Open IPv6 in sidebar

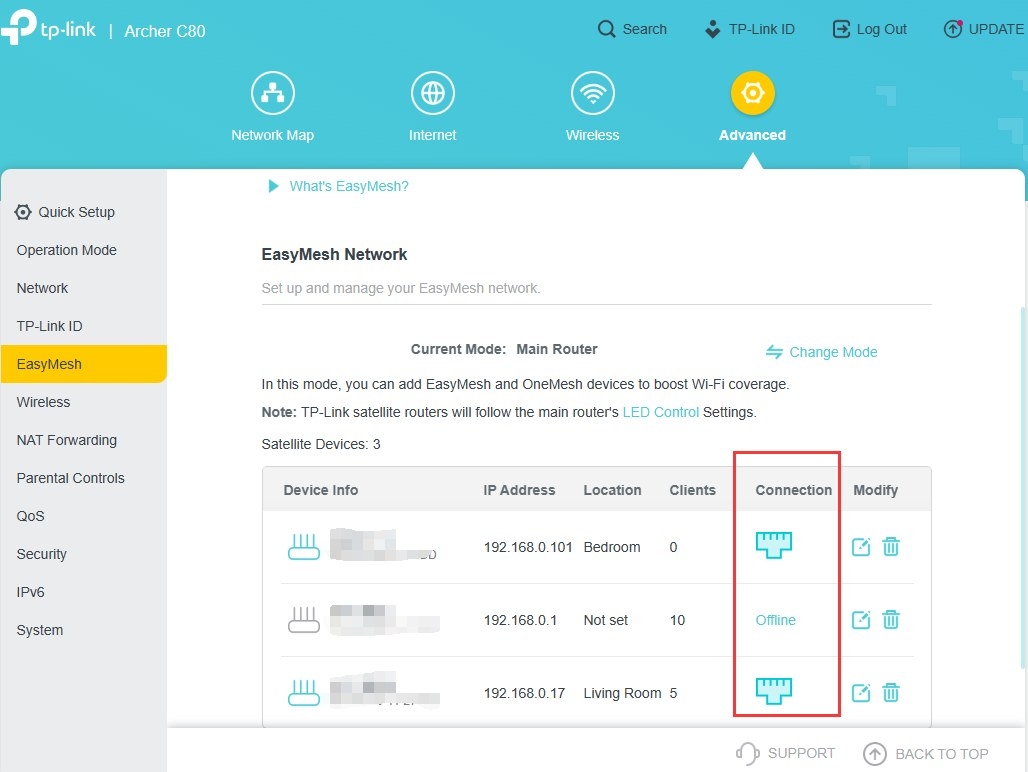click(x=31, y=592)
